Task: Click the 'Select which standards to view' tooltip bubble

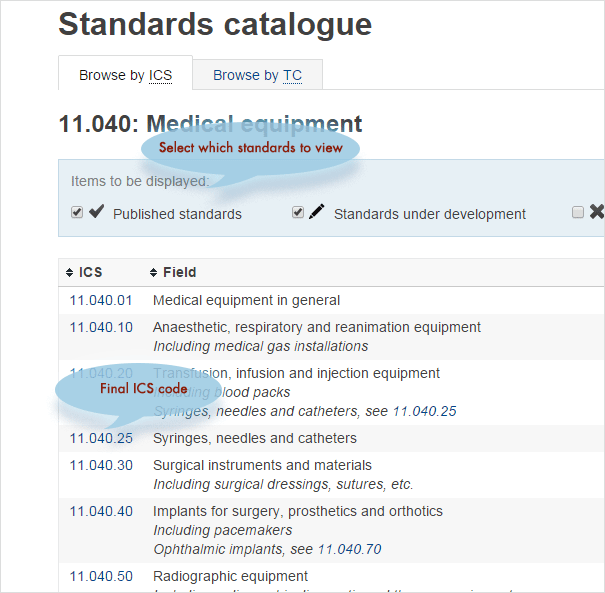Action: [x=250, y=148]
